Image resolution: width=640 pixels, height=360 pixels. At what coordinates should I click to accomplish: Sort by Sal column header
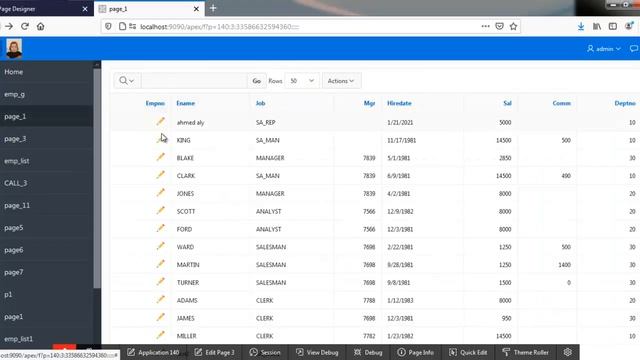[x=507, y=103]
